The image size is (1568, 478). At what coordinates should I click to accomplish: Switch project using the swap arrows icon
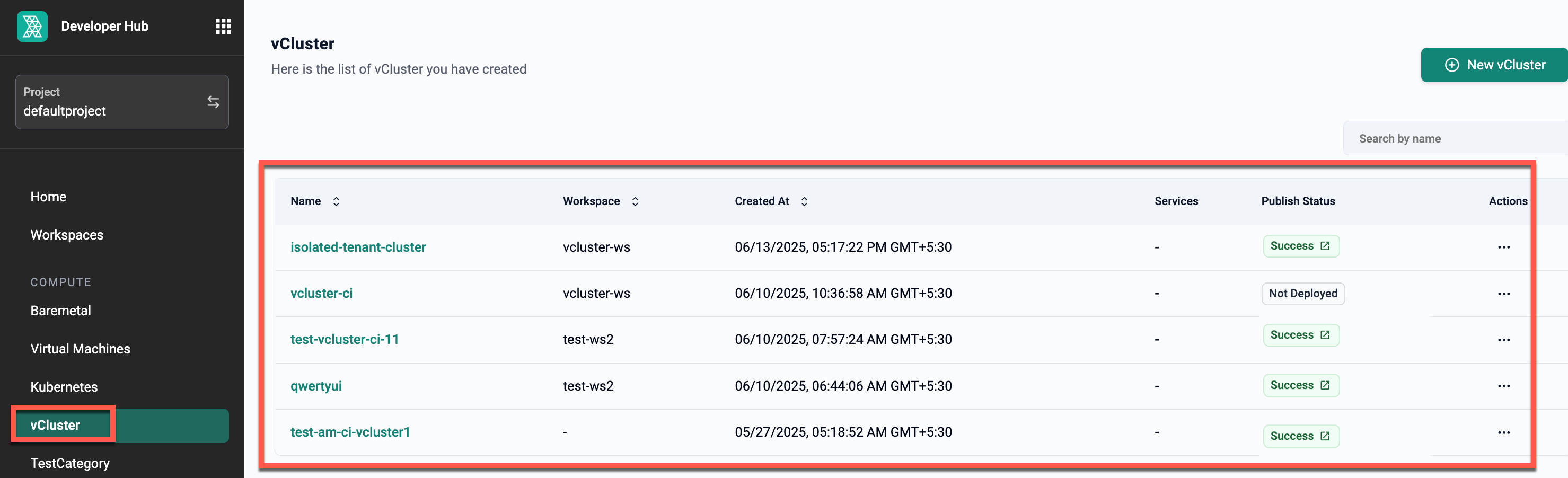tap(213, 102)
